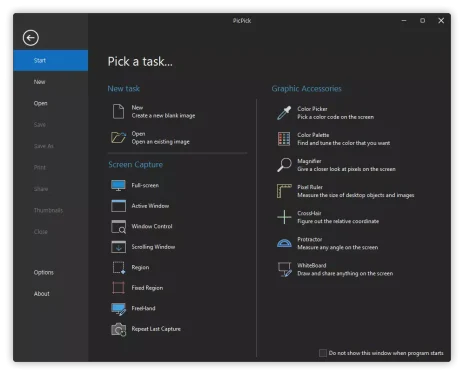Click the Repeat Last Capture camera icon
The image size is (464, 375).
coord(118,329)
